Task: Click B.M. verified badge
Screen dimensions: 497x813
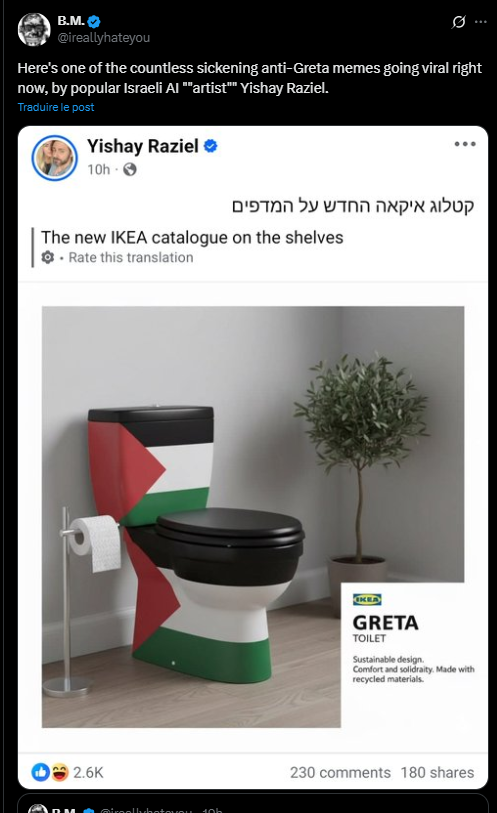Action: click(94, 21)
